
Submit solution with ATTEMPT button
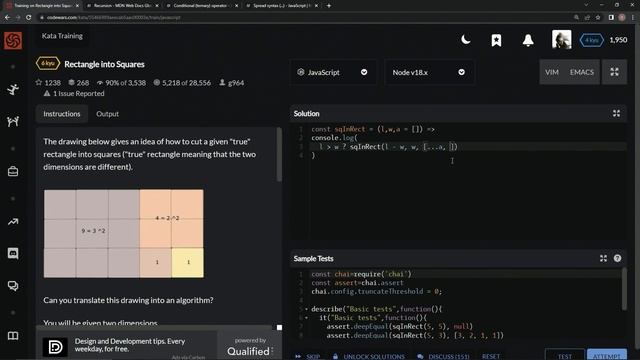pos(607,355)
